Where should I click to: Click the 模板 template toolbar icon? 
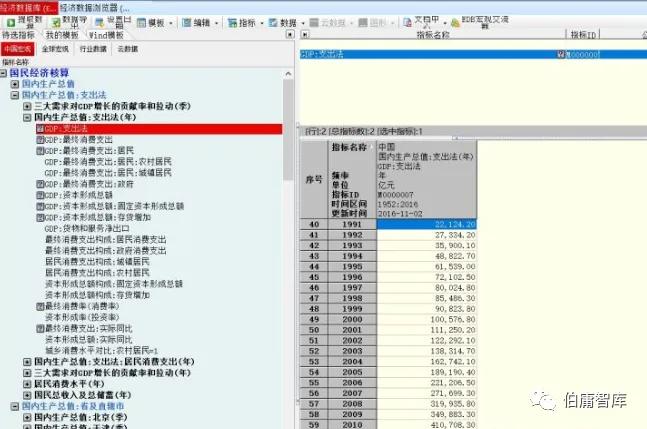[142, 23]
